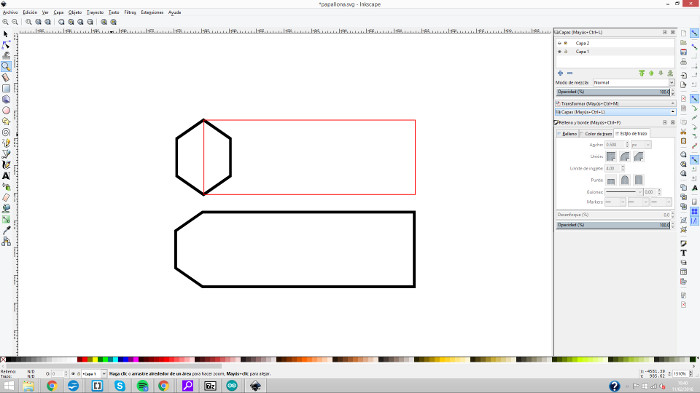Switch to Color de trazo tab
This screenshot has width=700, height=393.
[x=596, y=134]
